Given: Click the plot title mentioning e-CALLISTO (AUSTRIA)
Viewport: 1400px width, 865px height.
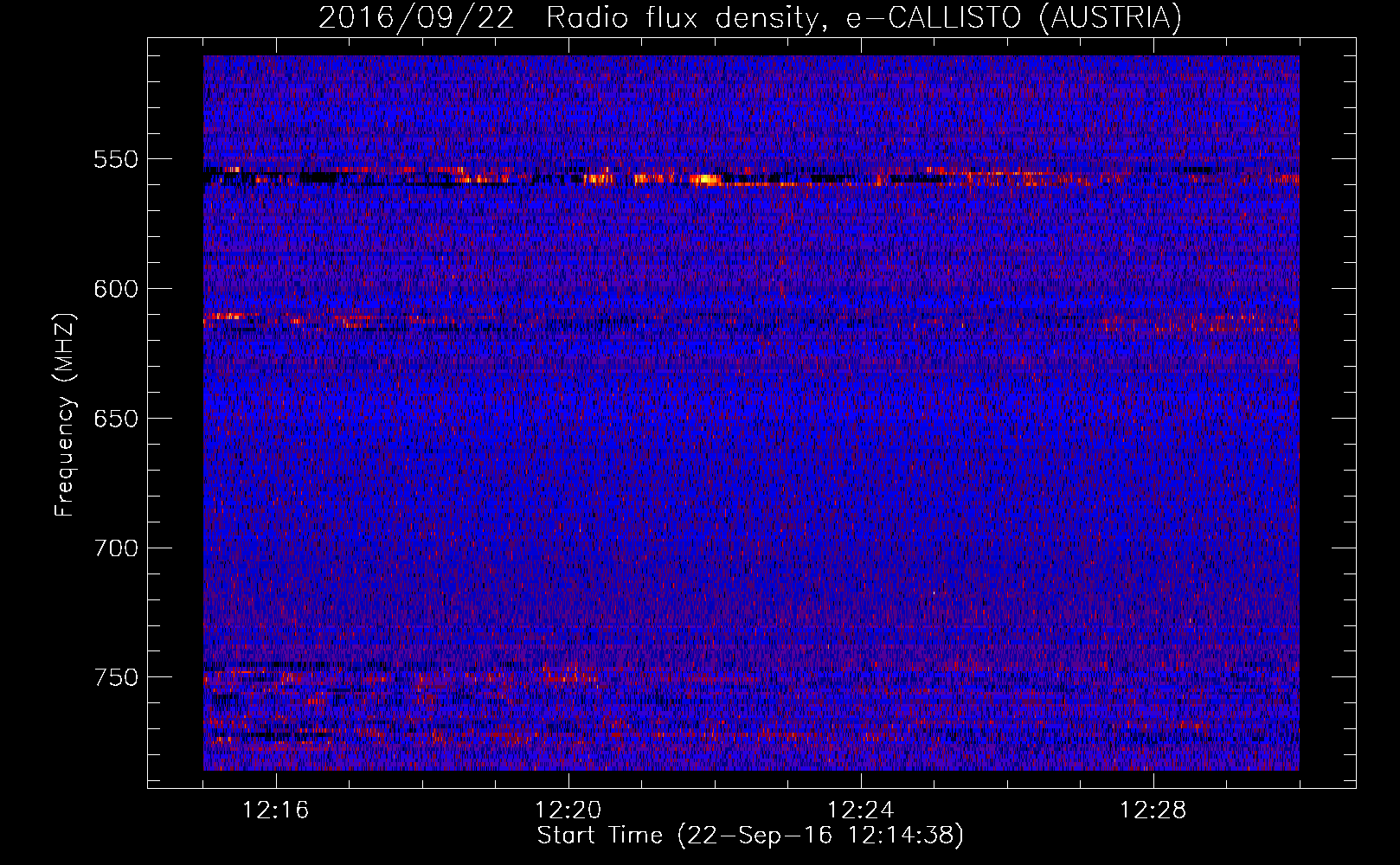Looking at the screenshot, I should click(x=749, y=17).
